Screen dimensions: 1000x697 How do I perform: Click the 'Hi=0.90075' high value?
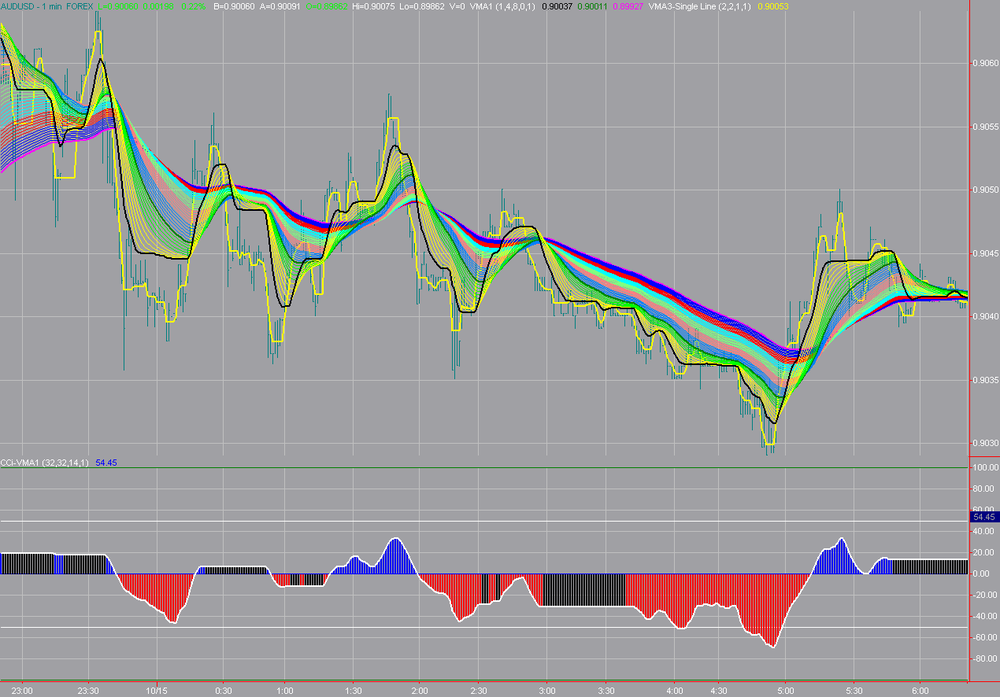coord(376,6)
